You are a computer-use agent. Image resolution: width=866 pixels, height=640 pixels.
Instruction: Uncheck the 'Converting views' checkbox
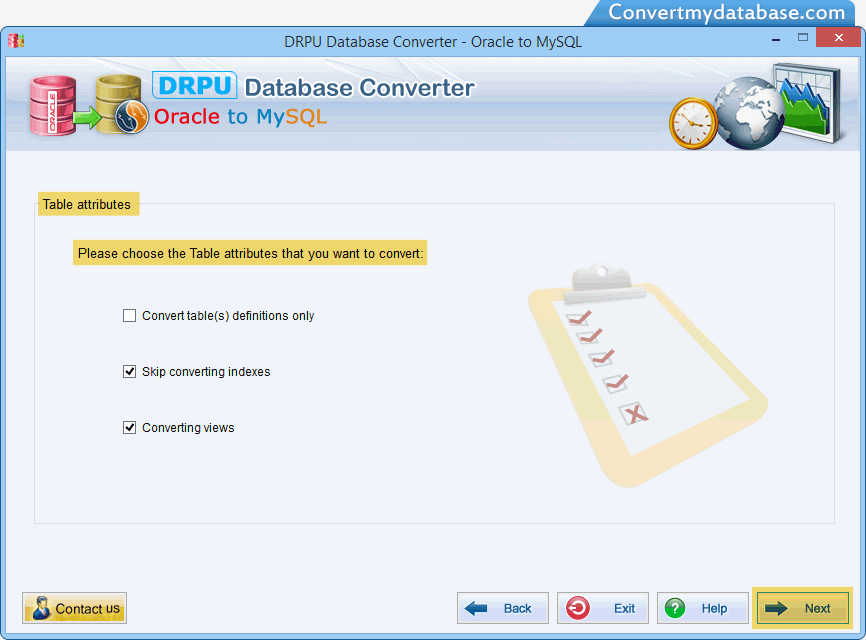coord(129,427)
